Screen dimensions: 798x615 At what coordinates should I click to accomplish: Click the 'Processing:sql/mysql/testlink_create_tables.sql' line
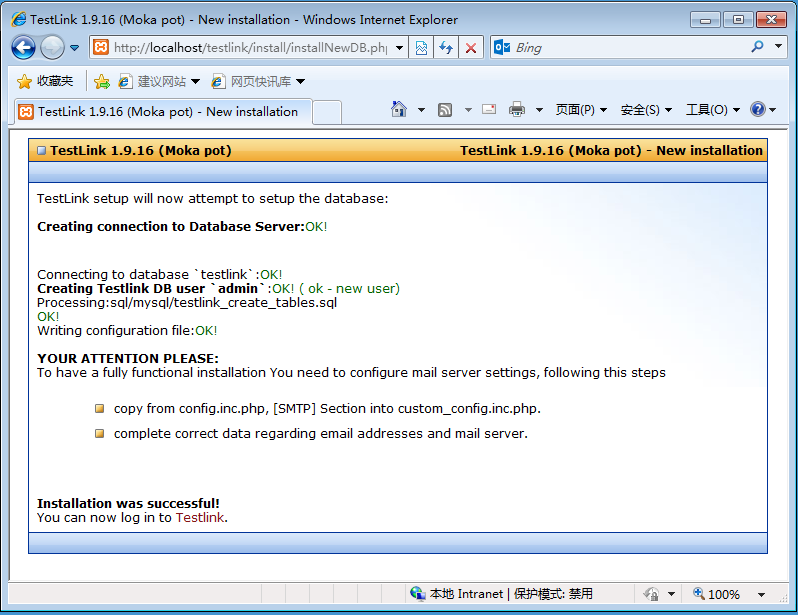point(187,302)
